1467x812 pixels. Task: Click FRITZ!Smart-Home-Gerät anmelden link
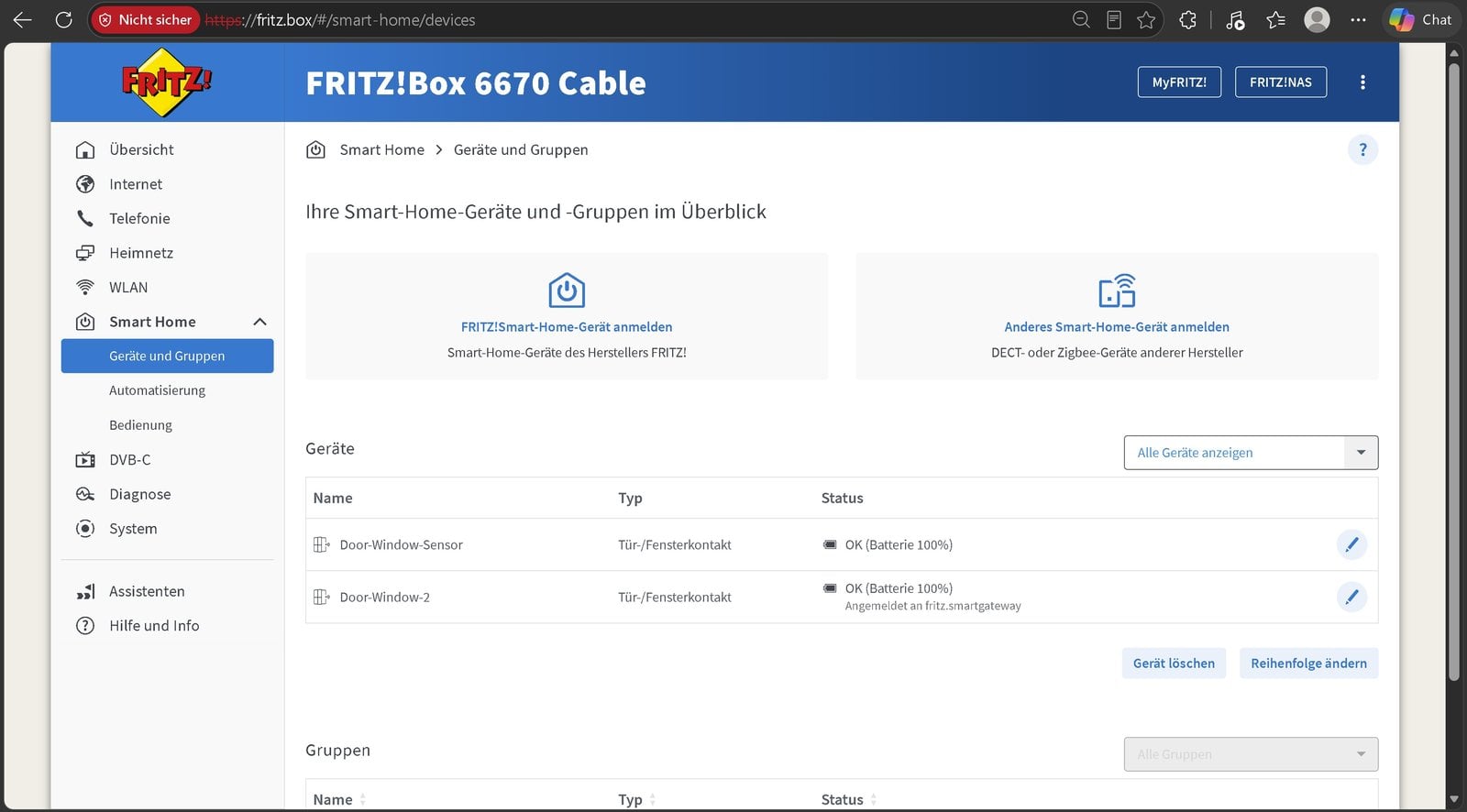tap(567, 327)
